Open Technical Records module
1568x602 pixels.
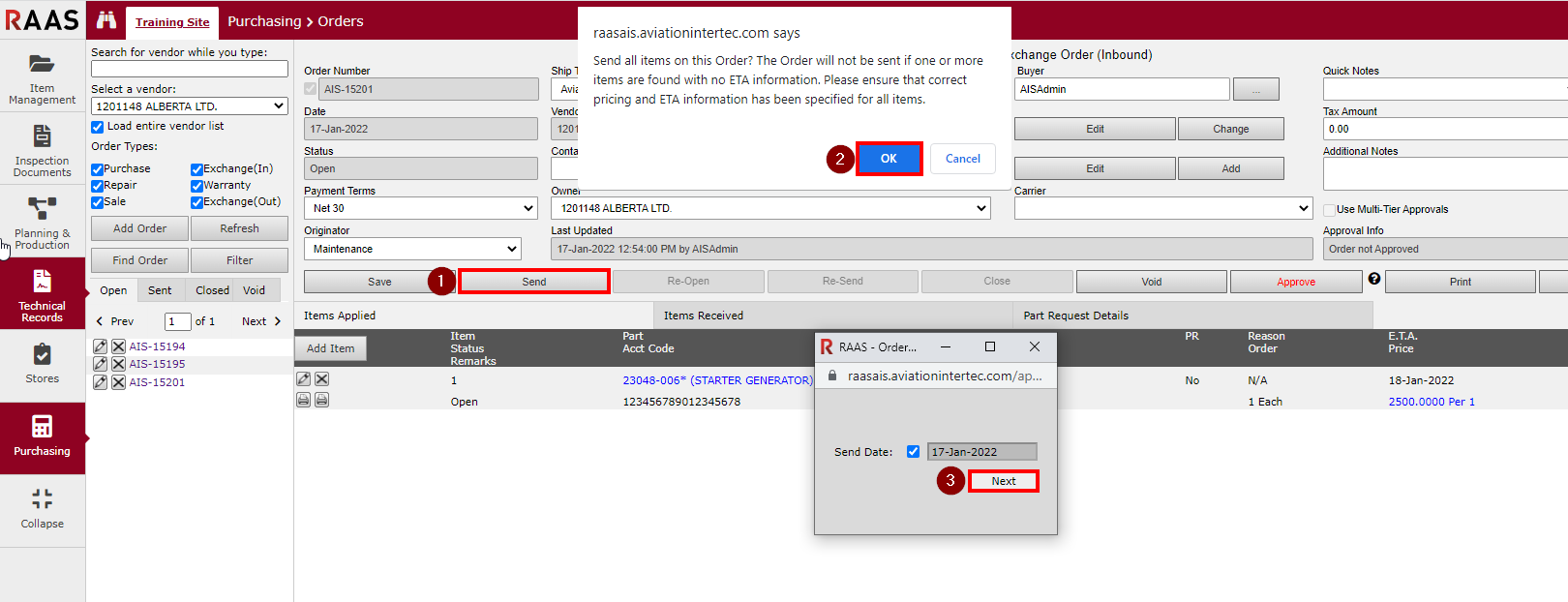pos(42,295)
